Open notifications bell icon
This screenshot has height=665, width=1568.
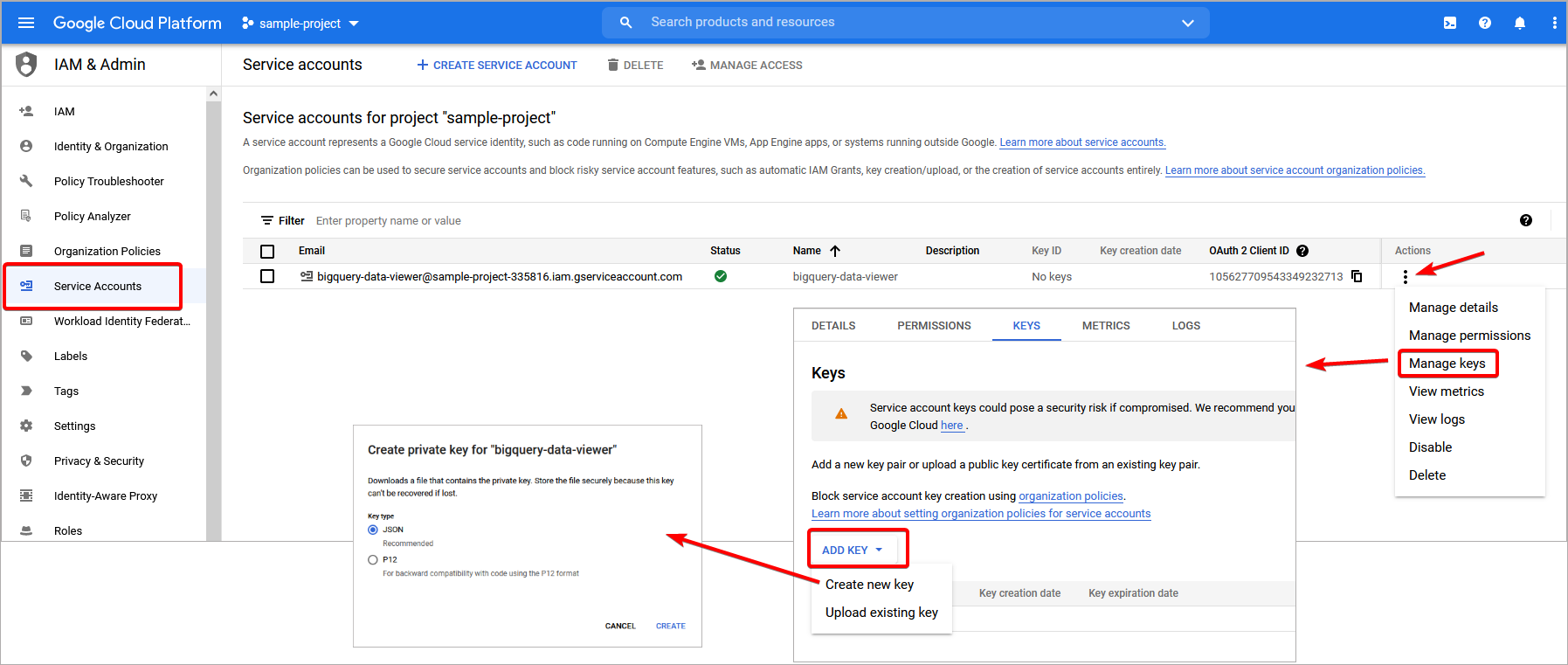pyautogui.click(x=1520, y=23)
